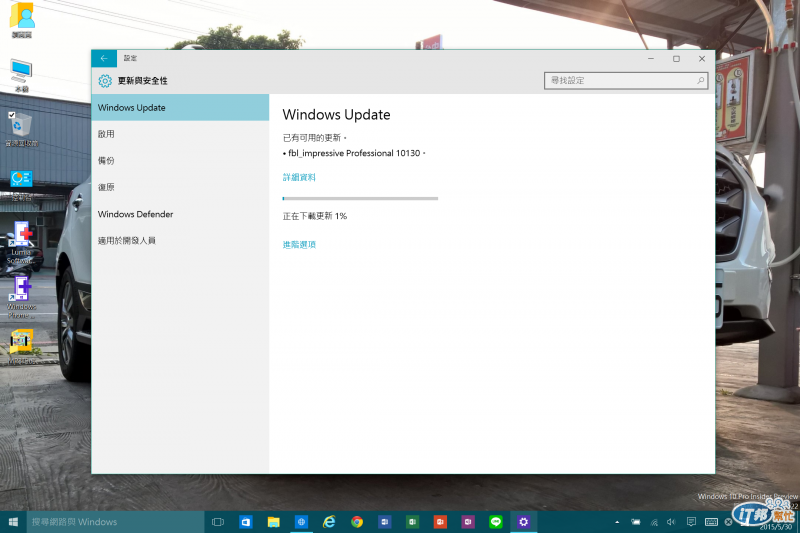
Task: Toggle the Recycle Bin icon selection checkbox
Action: [x=12, y=115]
